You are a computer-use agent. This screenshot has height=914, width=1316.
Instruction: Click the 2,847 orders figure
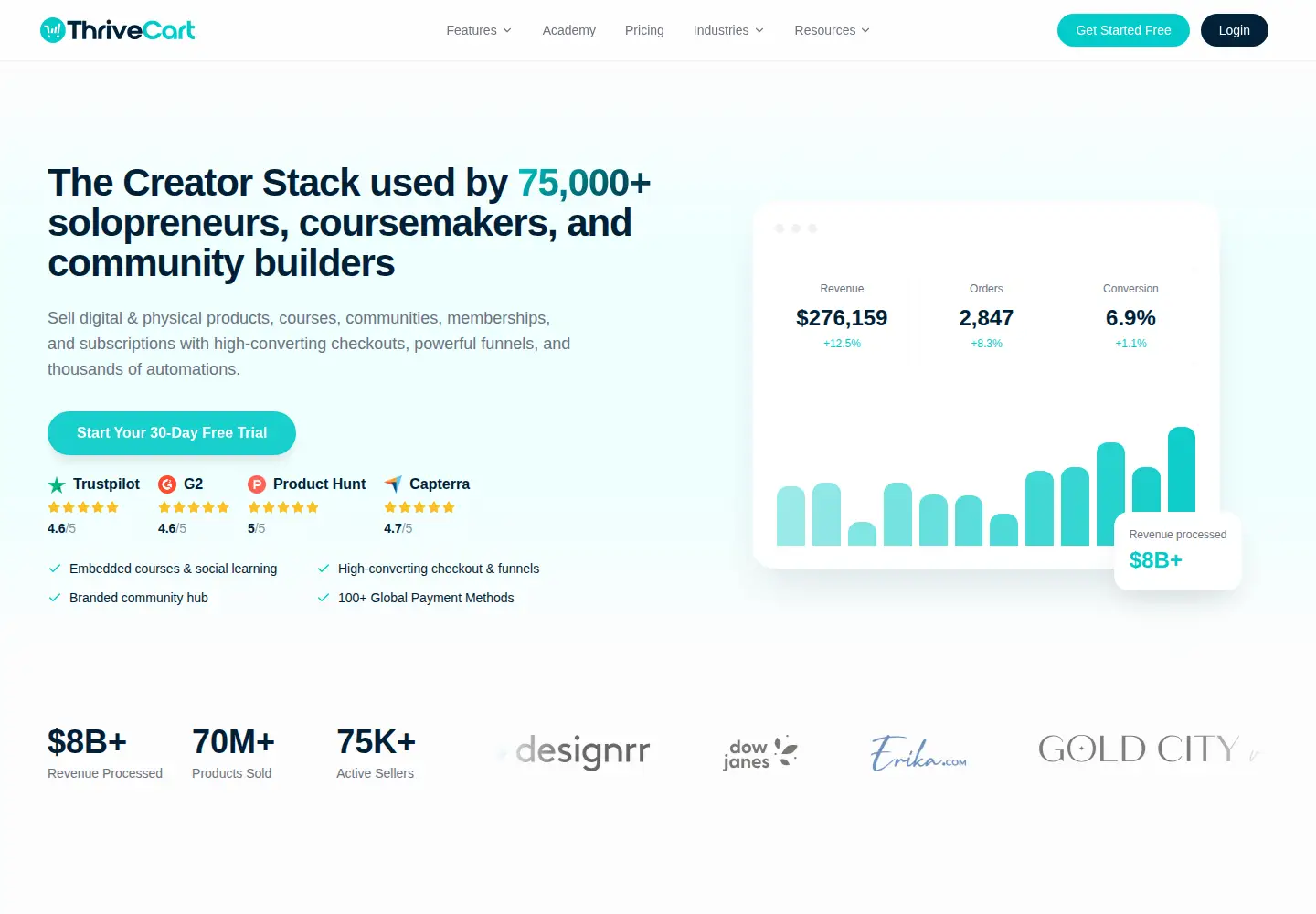pos(986,318)
